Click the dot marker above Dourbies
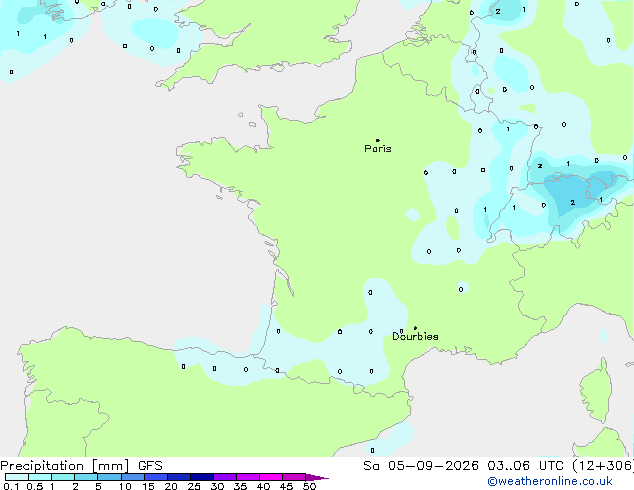Image resolution: width=634 pixels, height=490 pixels. pyautogui.click(x=415, y=328)
